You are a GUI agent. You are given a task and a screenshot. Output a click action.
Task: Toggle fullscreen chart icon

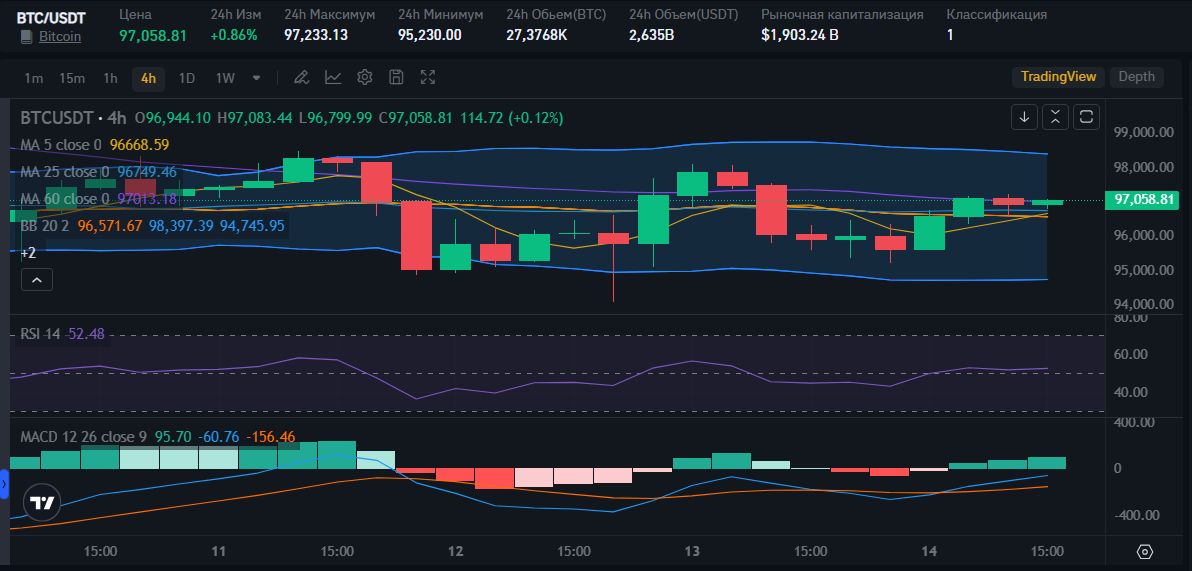(x=428, y=77)
